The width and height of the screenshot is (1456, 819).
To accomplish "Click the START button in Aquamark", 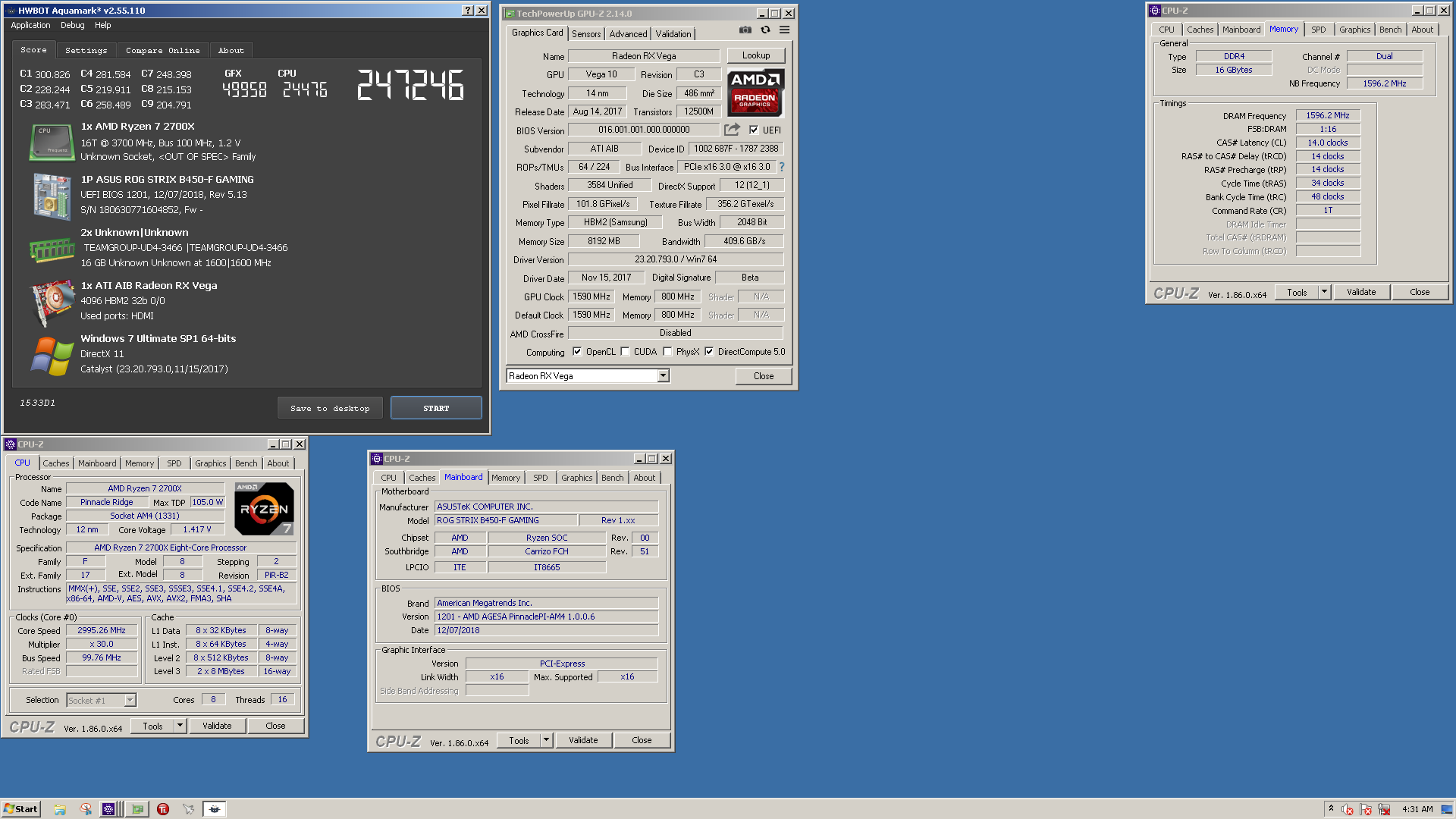I will pos(436,408).
